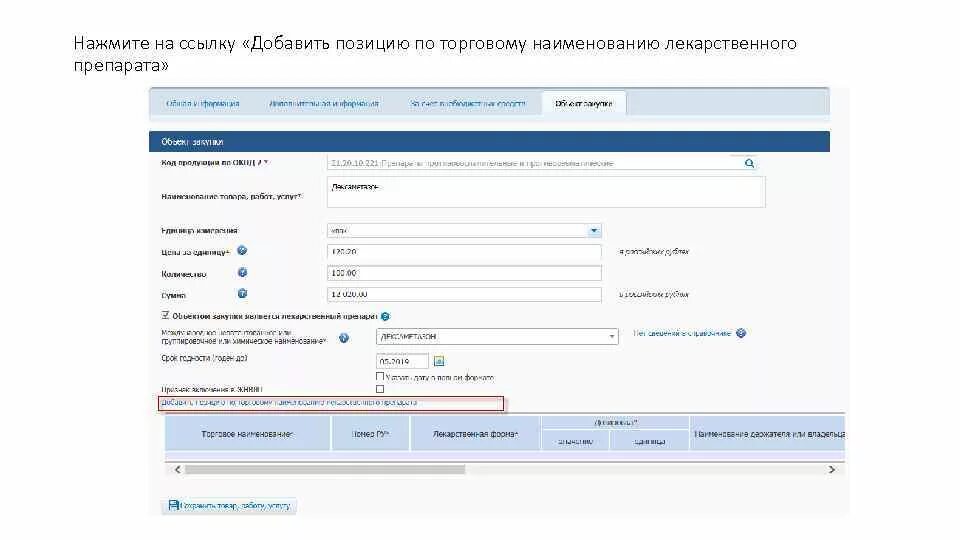Click the quantity field 100.00
Screen dimensions: 960x540
click(x=464, y=273)
